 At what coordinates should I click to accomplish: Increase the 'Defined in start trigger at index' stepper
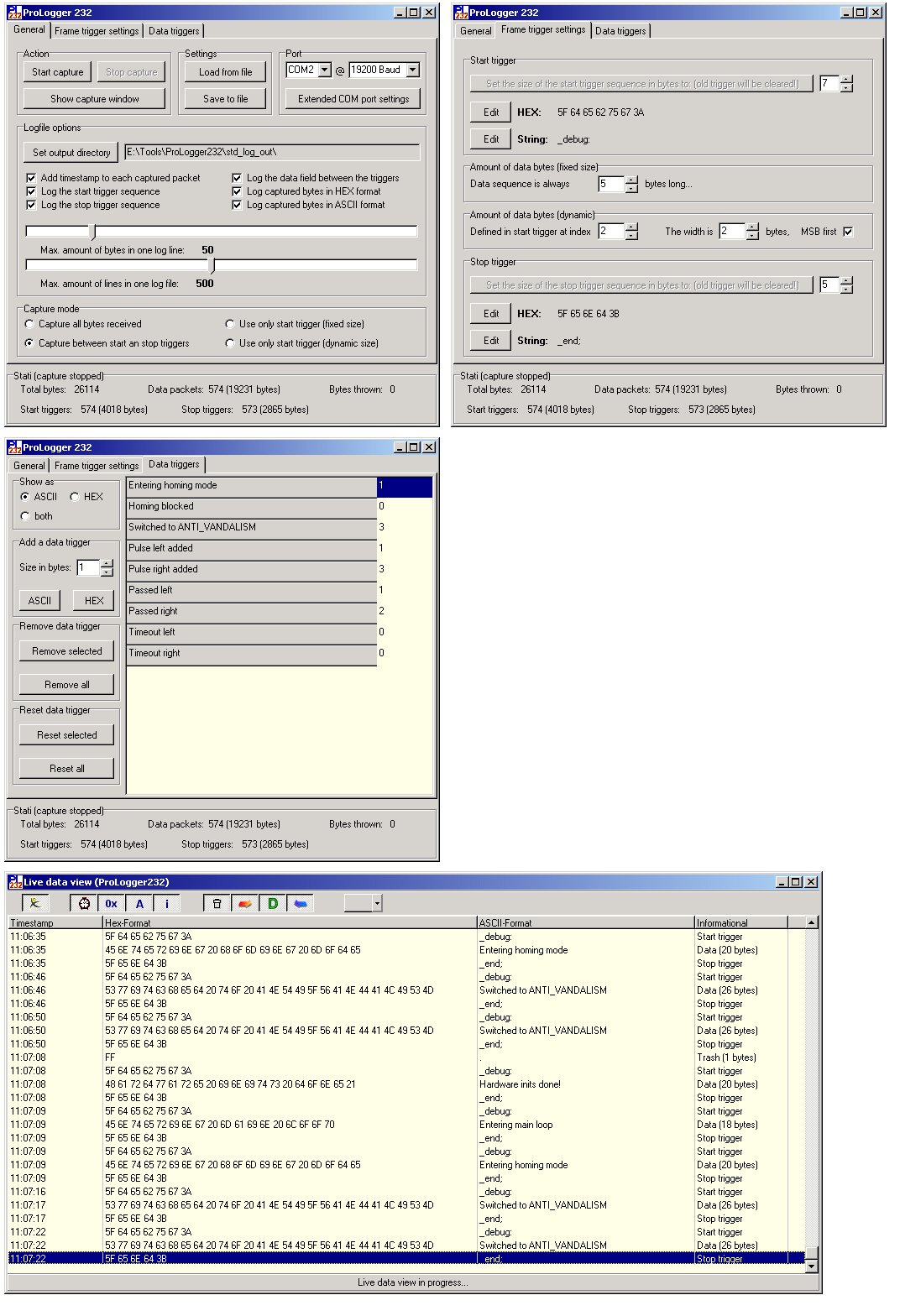631,227
